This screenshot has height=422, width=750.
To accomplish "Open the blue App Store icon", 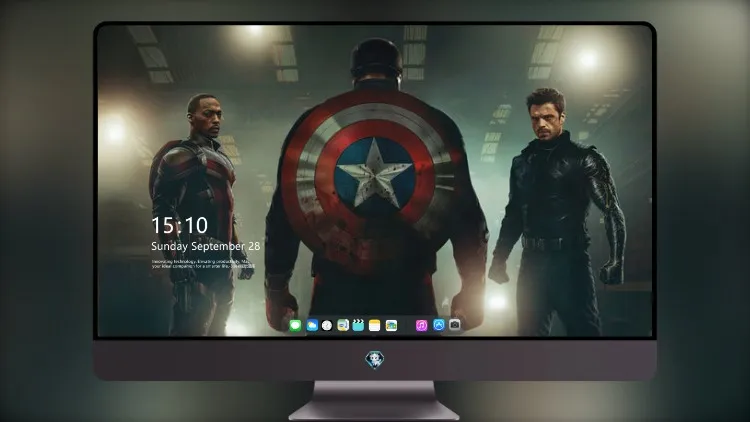I will (439, 325).
